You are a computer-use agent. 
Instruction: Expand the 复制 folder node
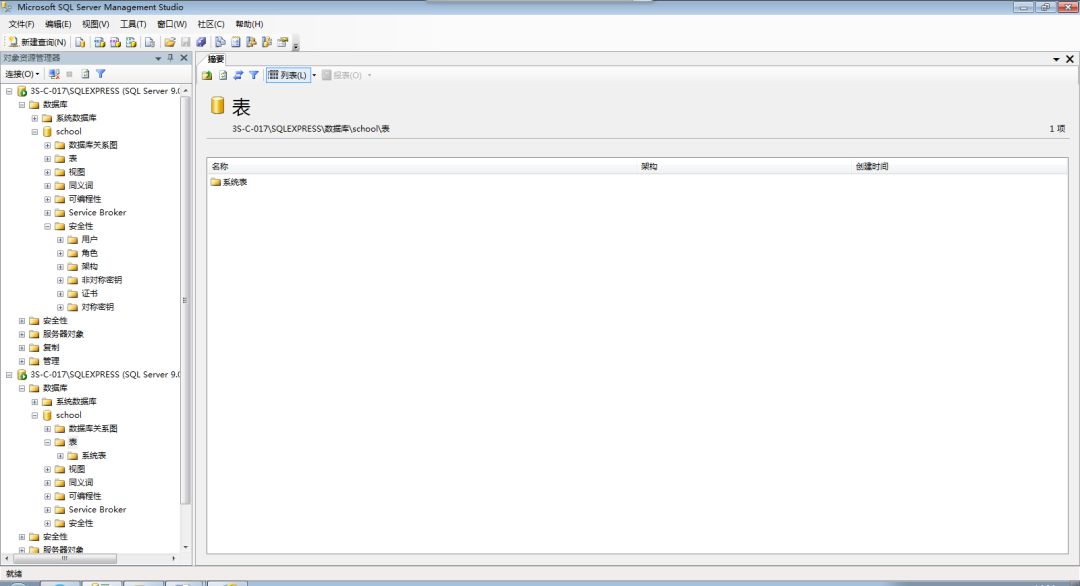coord(22,348)
